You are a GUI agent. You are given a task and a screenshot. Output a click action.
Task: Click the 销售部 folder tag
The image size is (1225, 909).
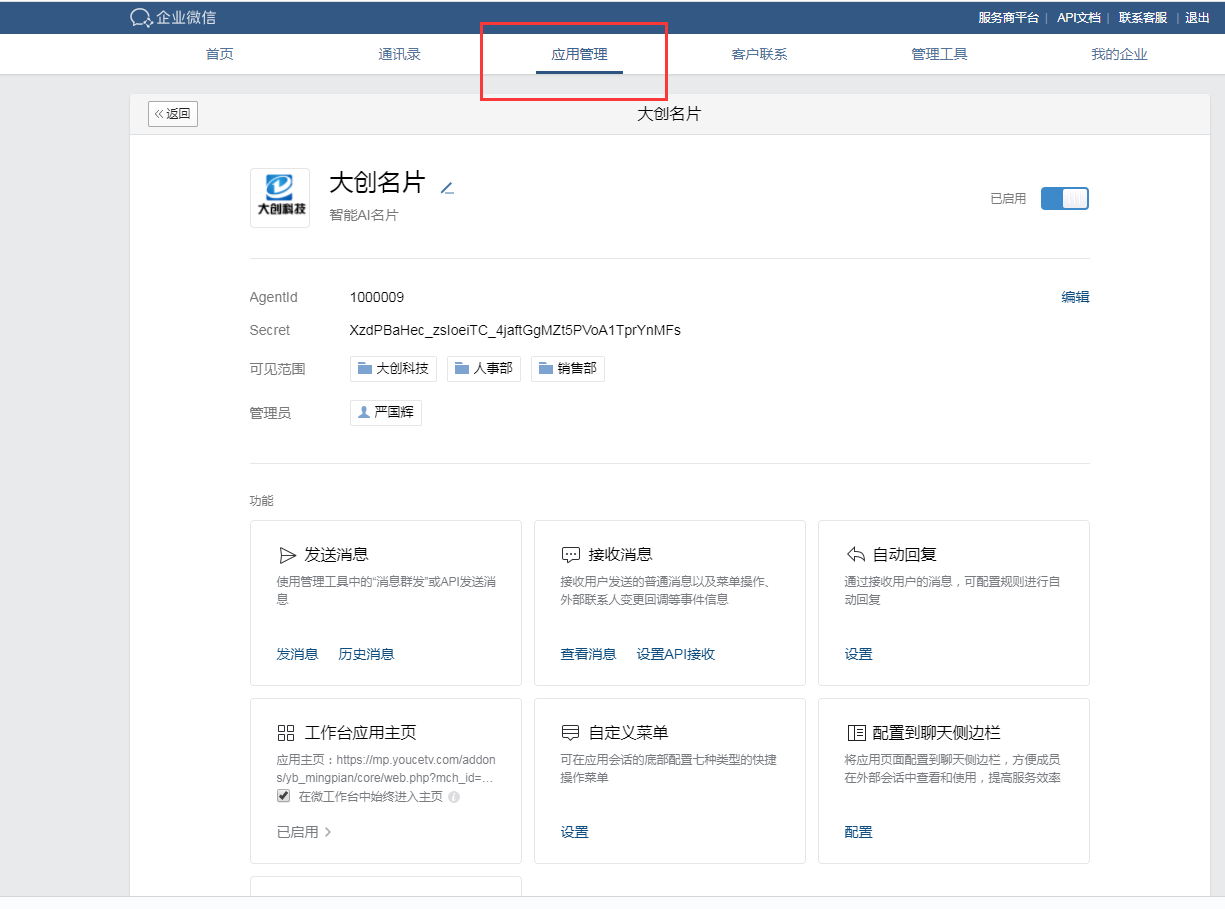(x=568, y=369)
